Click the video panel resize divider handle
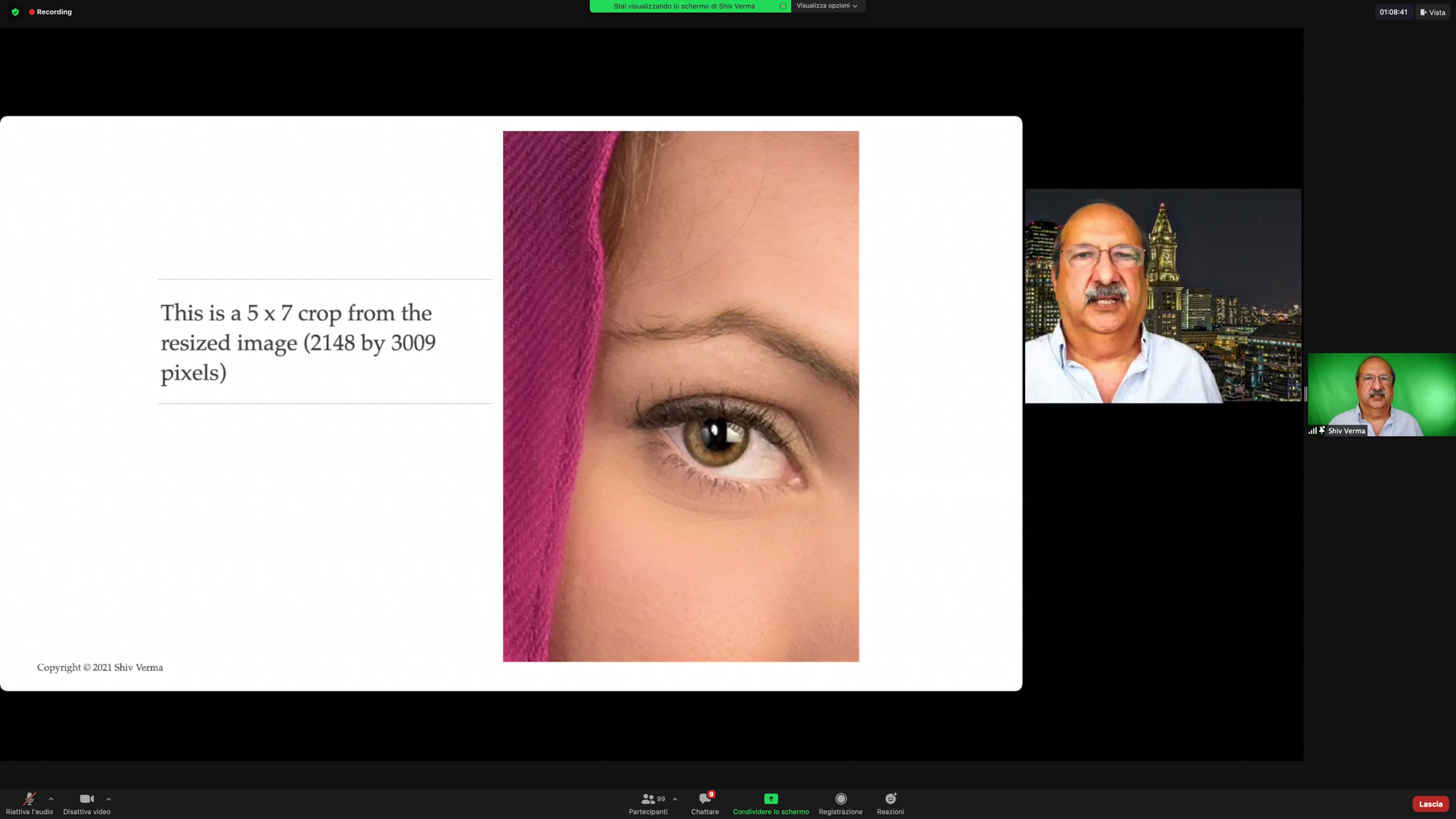1456x819 pixels. click(x=1305, y=394)
